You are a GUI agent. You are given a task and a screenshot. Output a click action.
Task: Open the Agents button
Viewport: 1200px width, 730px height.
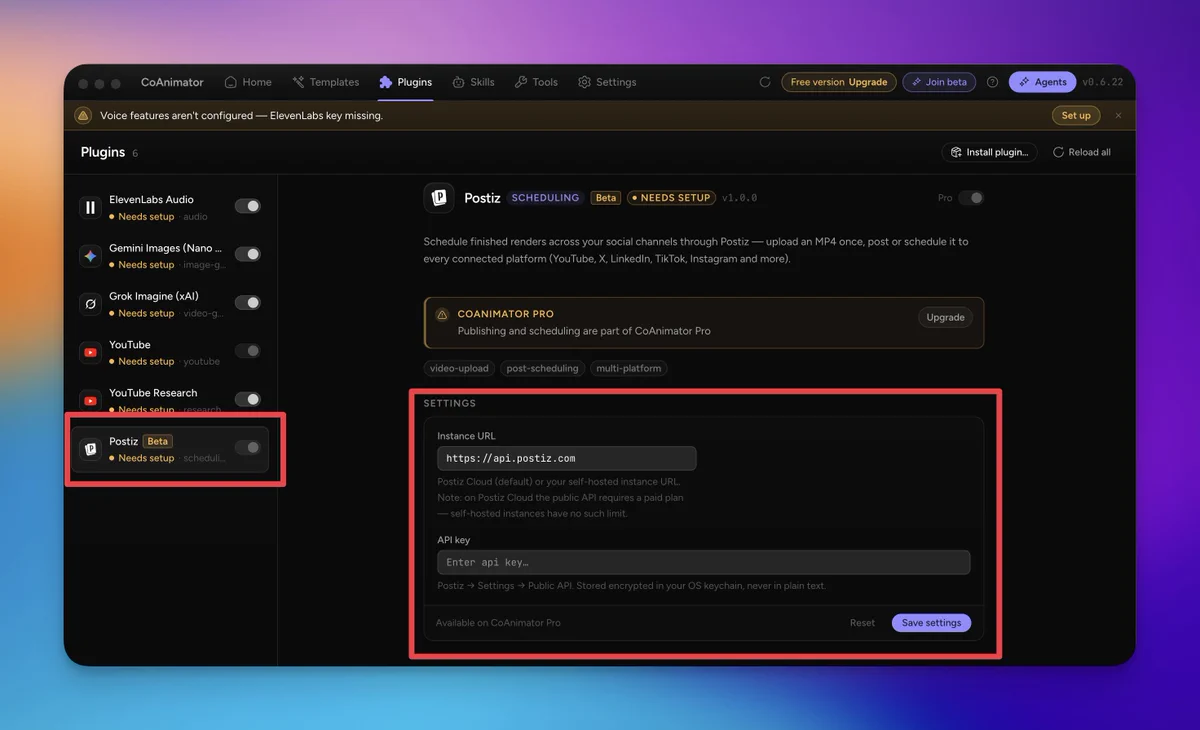point(1042,82)
